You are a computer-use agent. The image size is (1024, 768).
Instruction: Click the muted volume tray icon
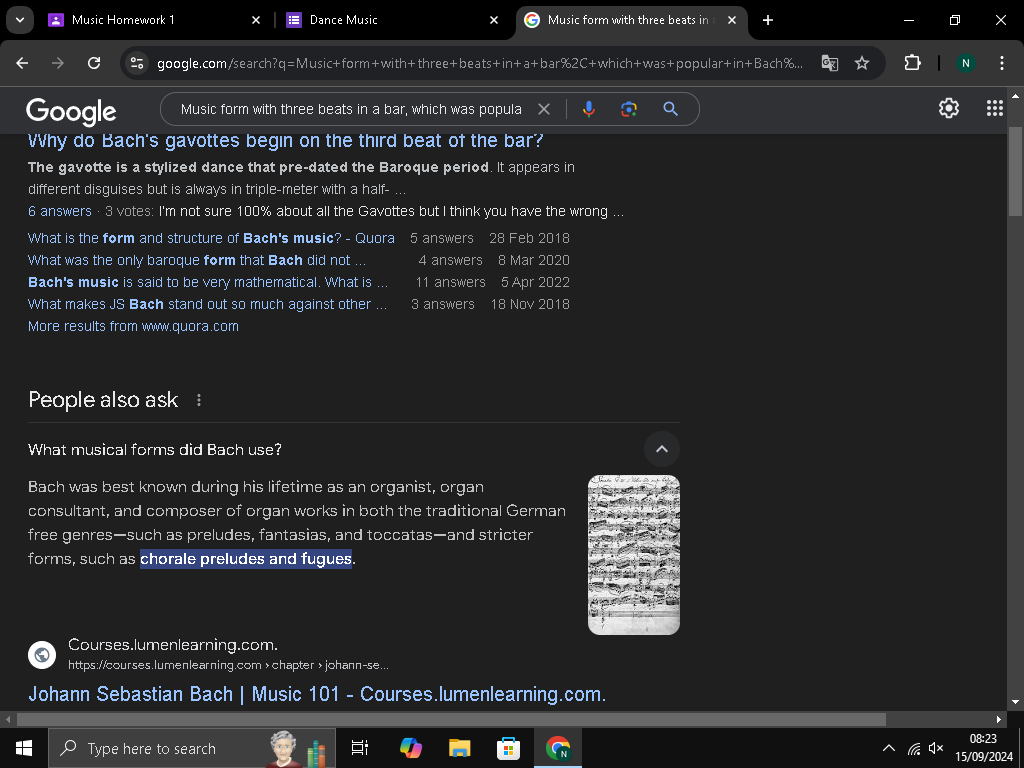(x=936, y=748)
